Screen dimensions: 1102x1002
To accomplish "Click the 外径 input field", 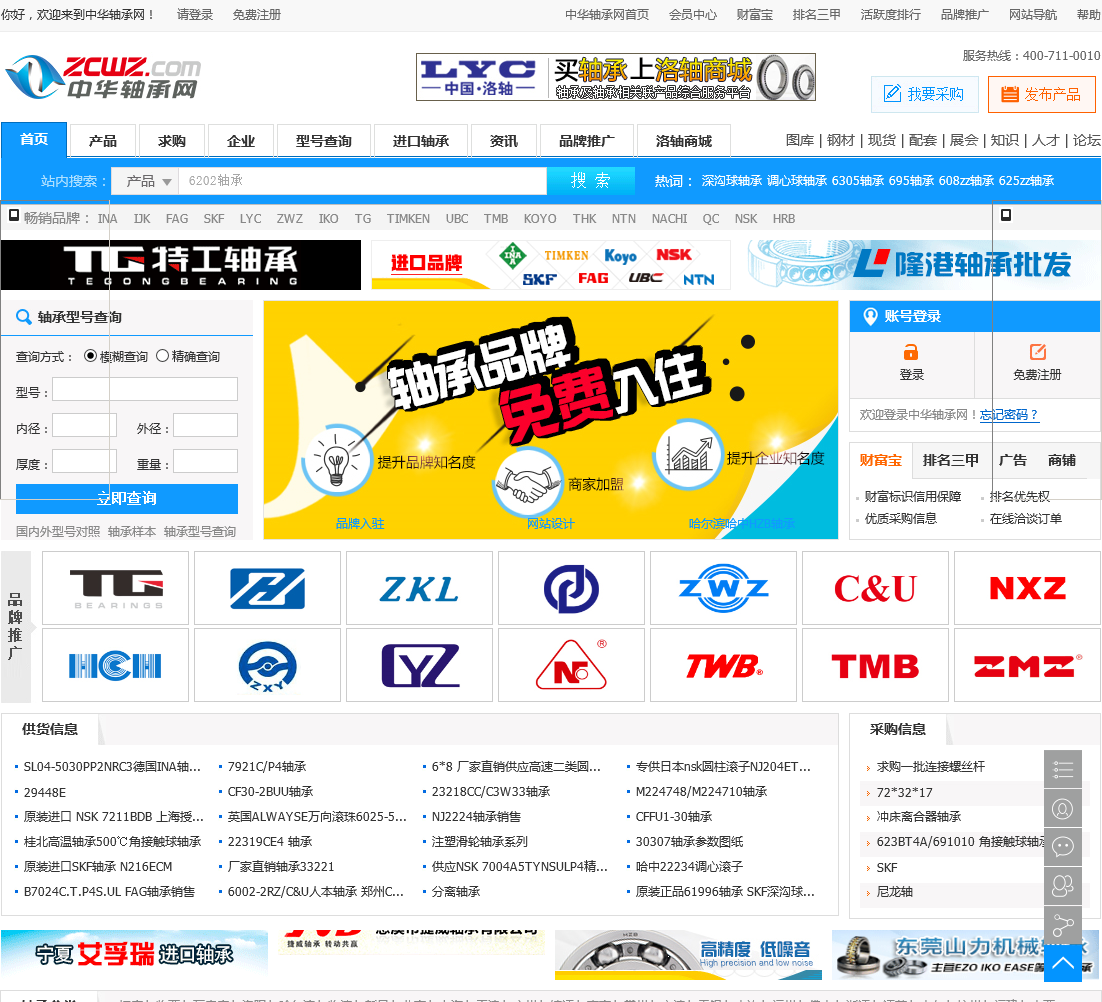I will click(x=205, y=425).
